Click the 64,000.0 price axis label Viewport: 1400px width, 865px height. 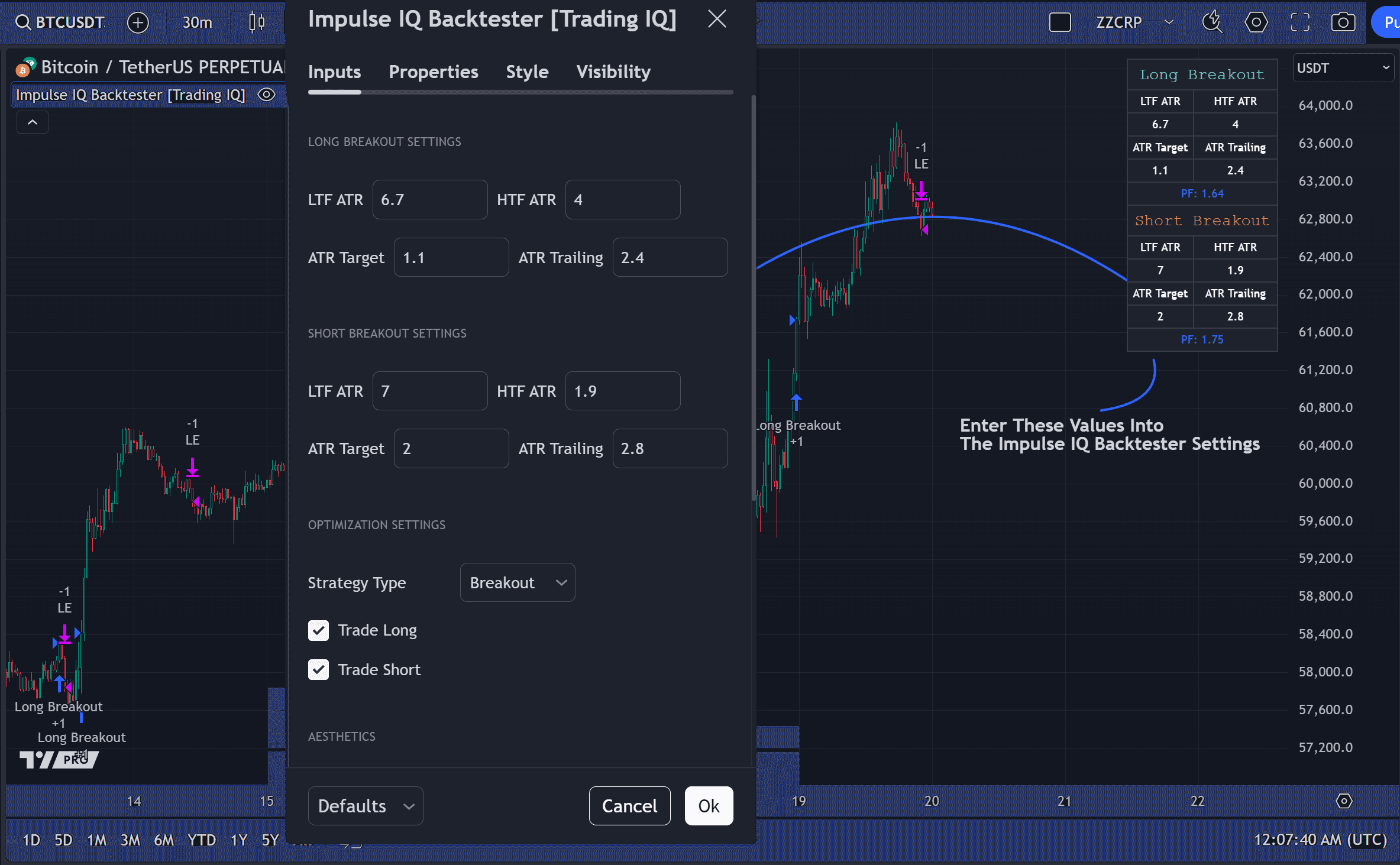click(1325, 105)
